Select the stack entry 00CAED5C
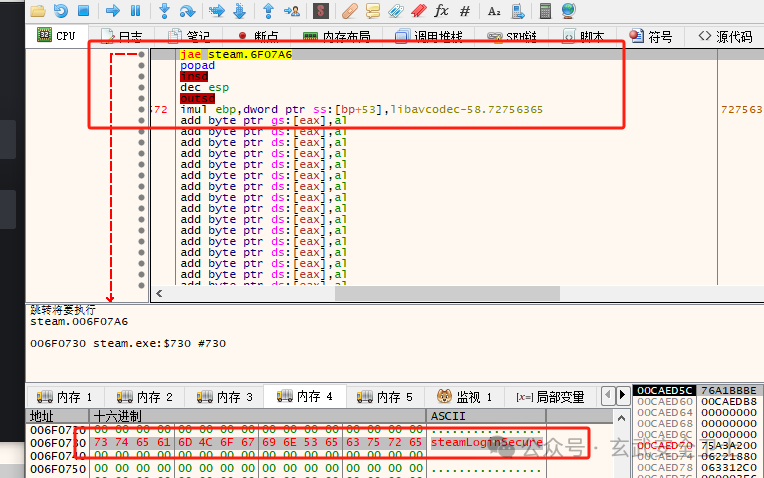Viewport: 764px width, 478px height. (x=665, y=390)
